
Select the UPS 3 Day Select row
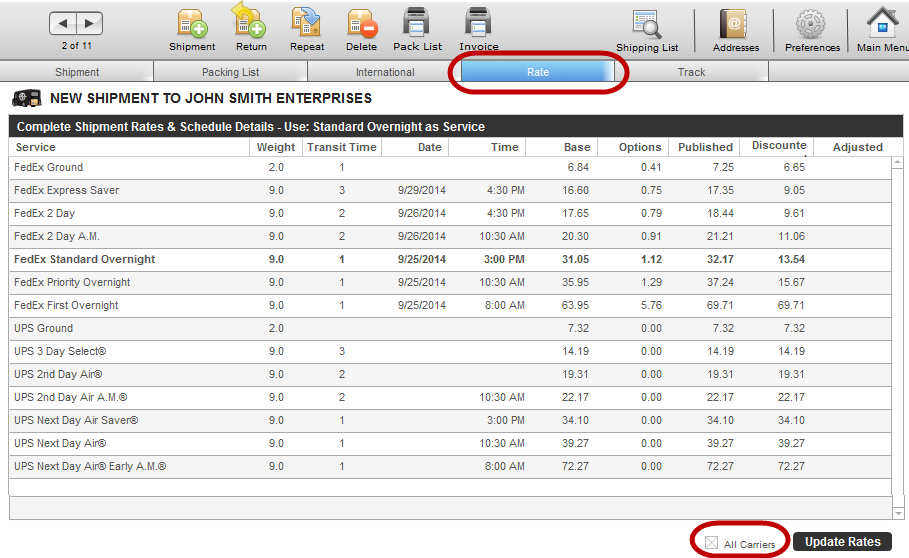tap(450, 352)
